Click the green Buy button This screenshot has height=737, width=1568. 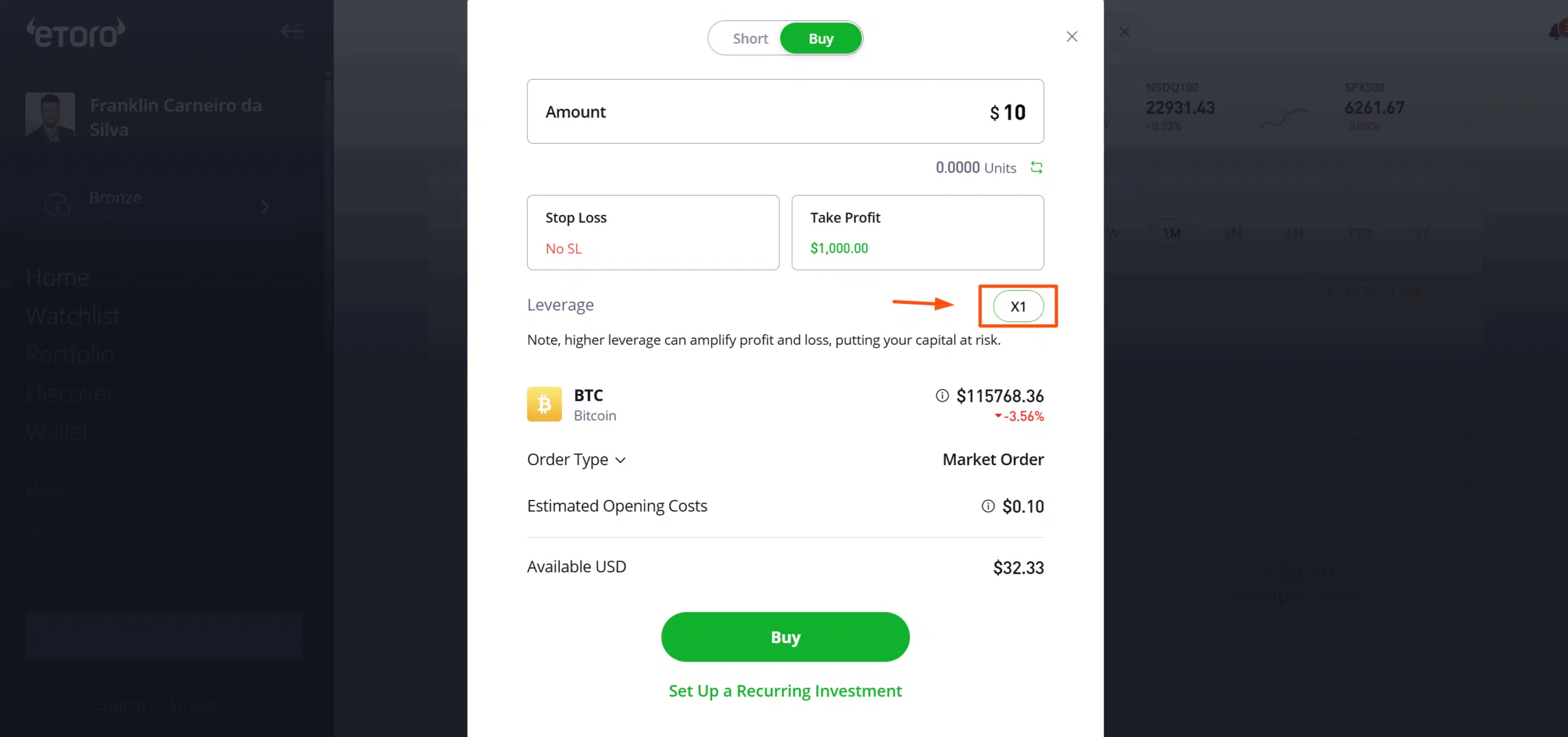click(785, 637)
